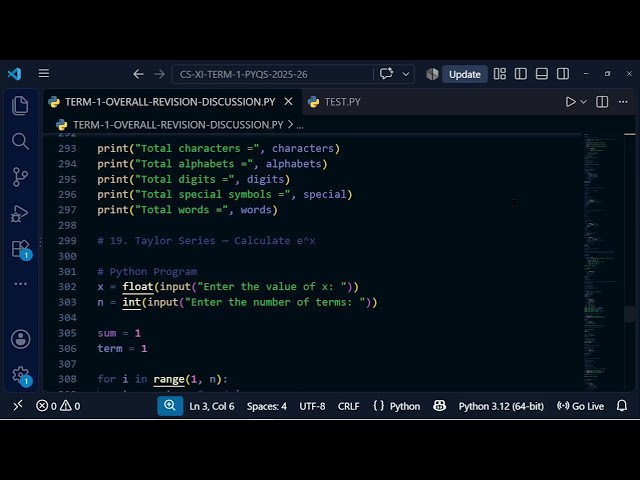Go forward in navigation history
This screenshot has width=640, height=480.
160,74
